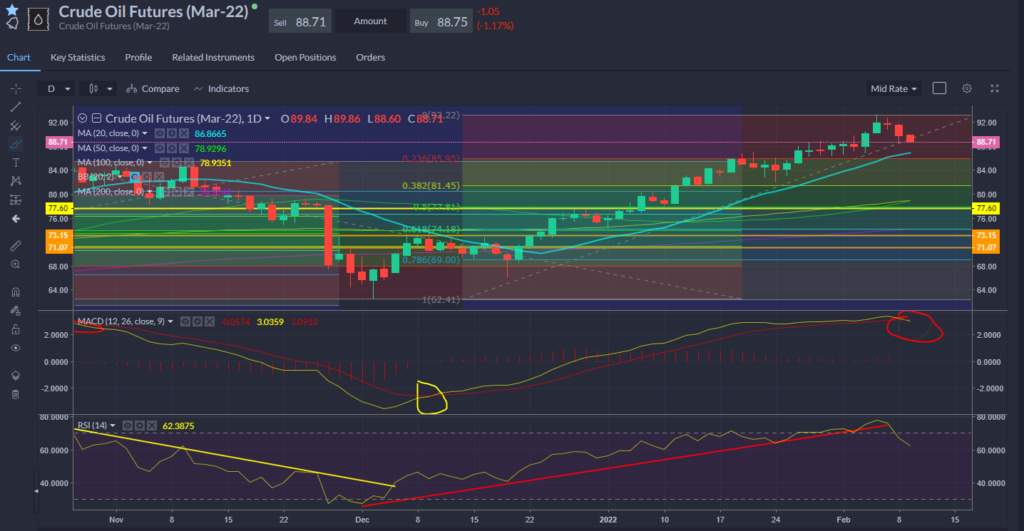Screen dimensions: 1024x531
Task: Expand the Mid Rate dropdown
Action: (893, 88)
